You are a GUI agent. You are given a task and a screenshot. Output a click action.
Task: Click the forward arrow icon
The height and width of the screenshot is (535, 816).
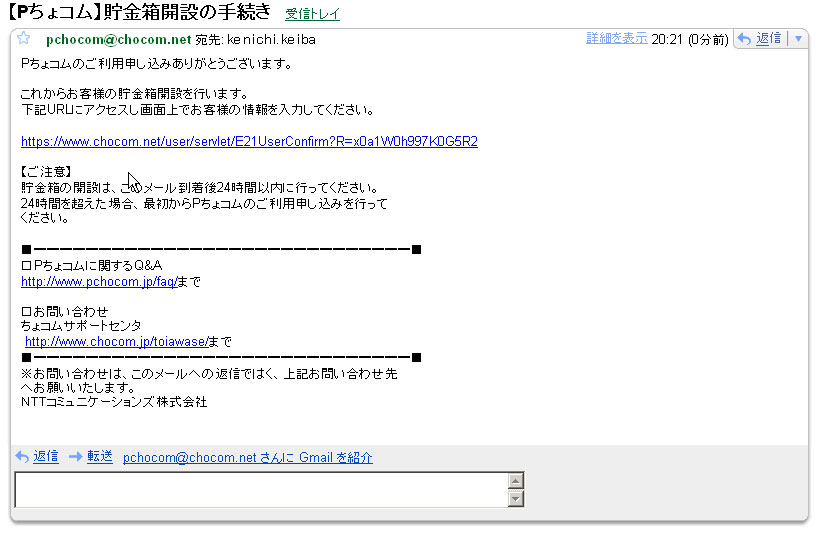pyautogui.click(x=76, y=456)
